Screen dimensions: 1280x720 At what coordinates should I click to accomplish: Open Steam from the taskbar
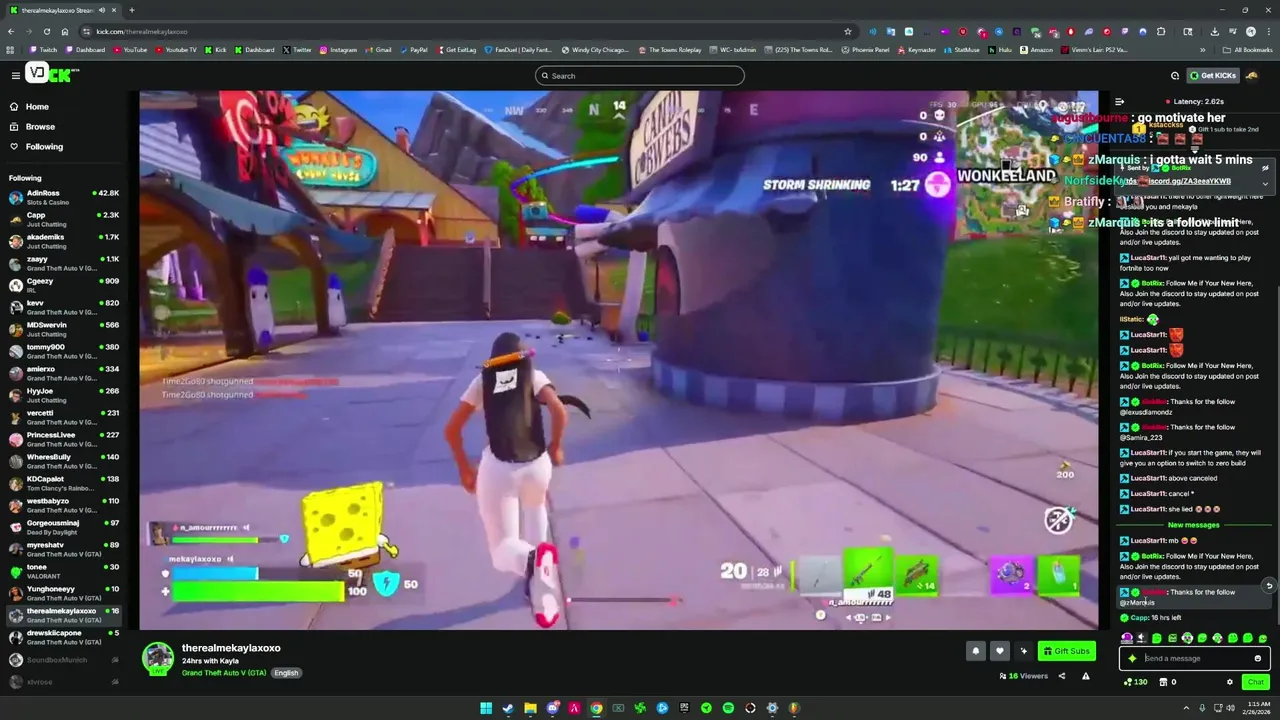point(508,708)
